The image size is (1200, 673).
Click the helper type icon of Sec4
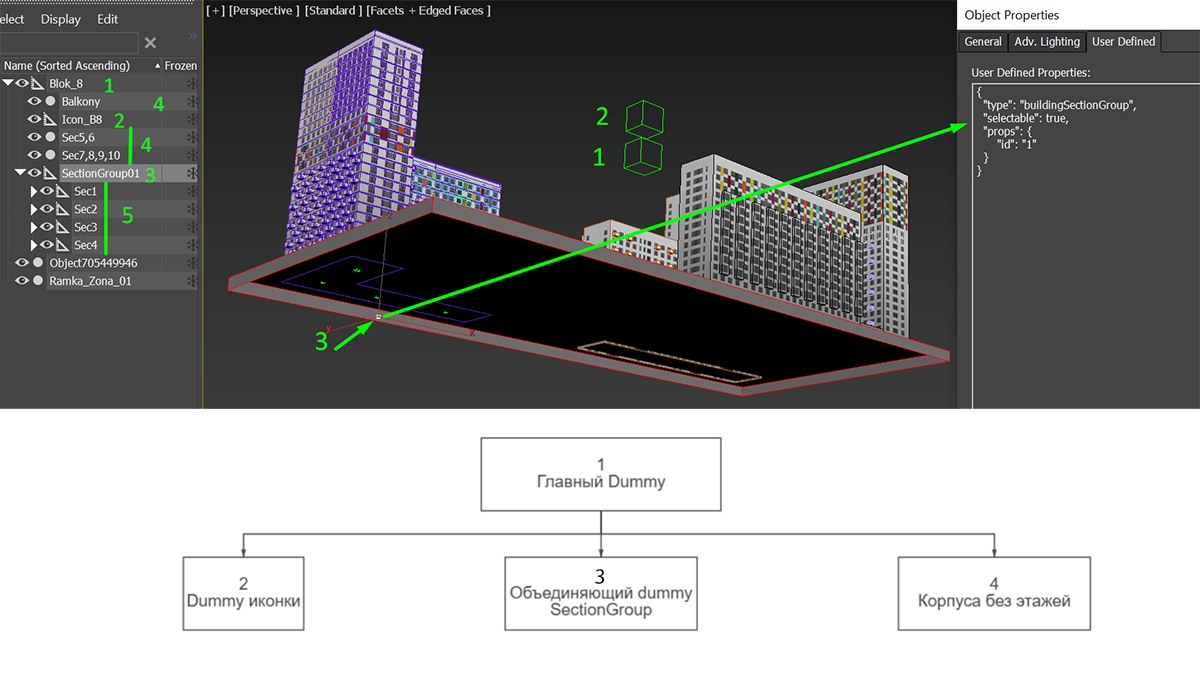coord(63,245)
